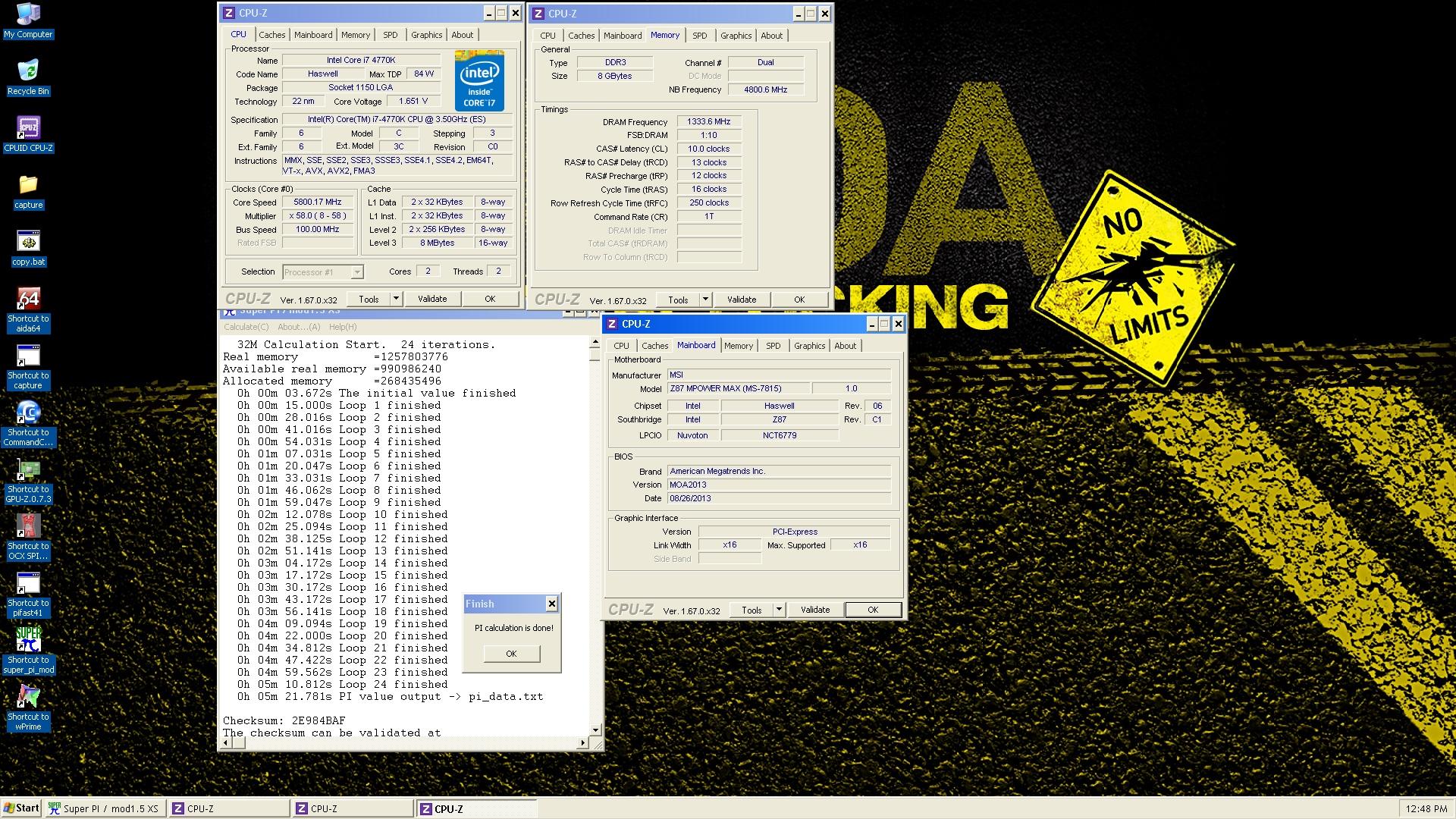Click Super PI vertical scrollbar down arrow
This screenshot has height=819, width=1456.
pos(595,730)
